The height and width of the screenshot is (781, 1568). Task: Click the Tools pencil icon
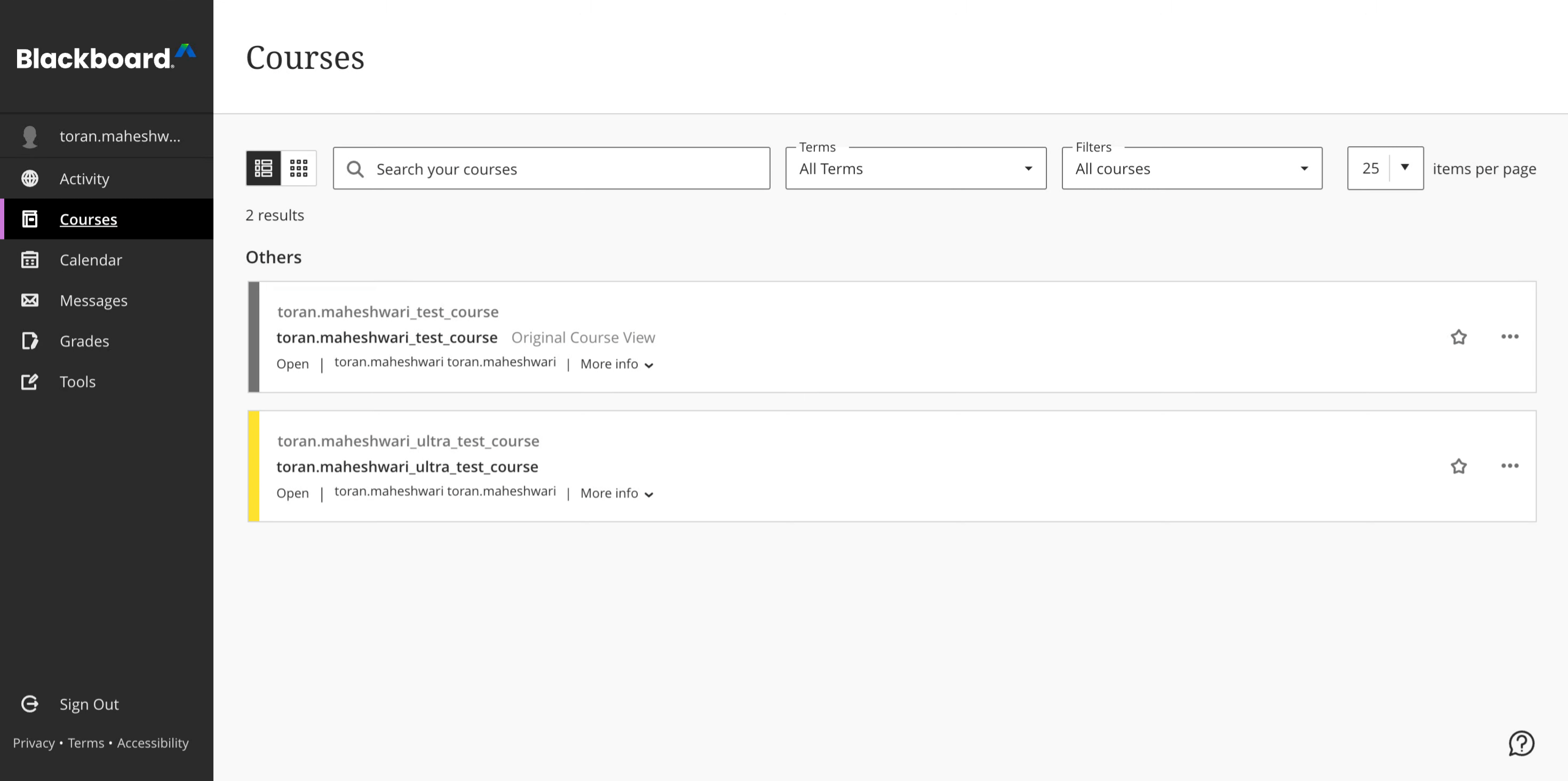[x=30, y=381]
